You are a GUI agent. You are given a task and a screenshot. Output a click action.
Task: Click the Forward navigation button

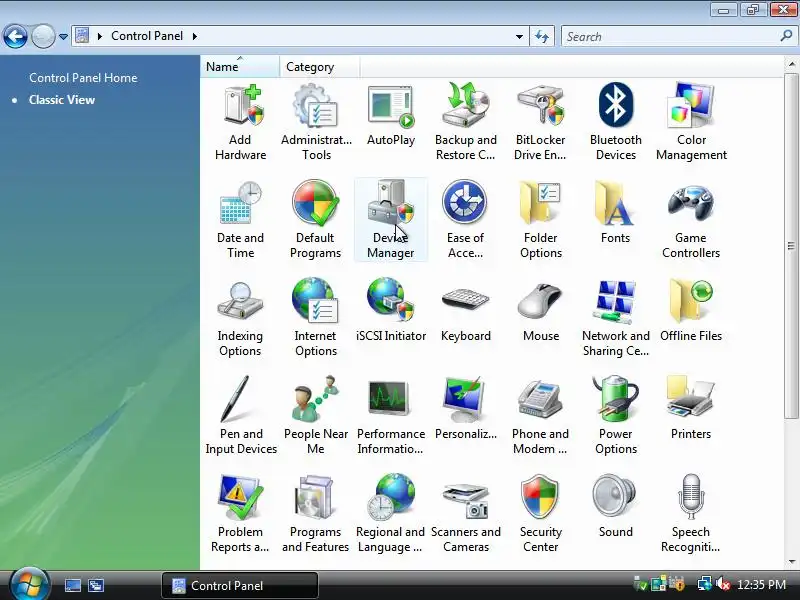coord(43,36)
